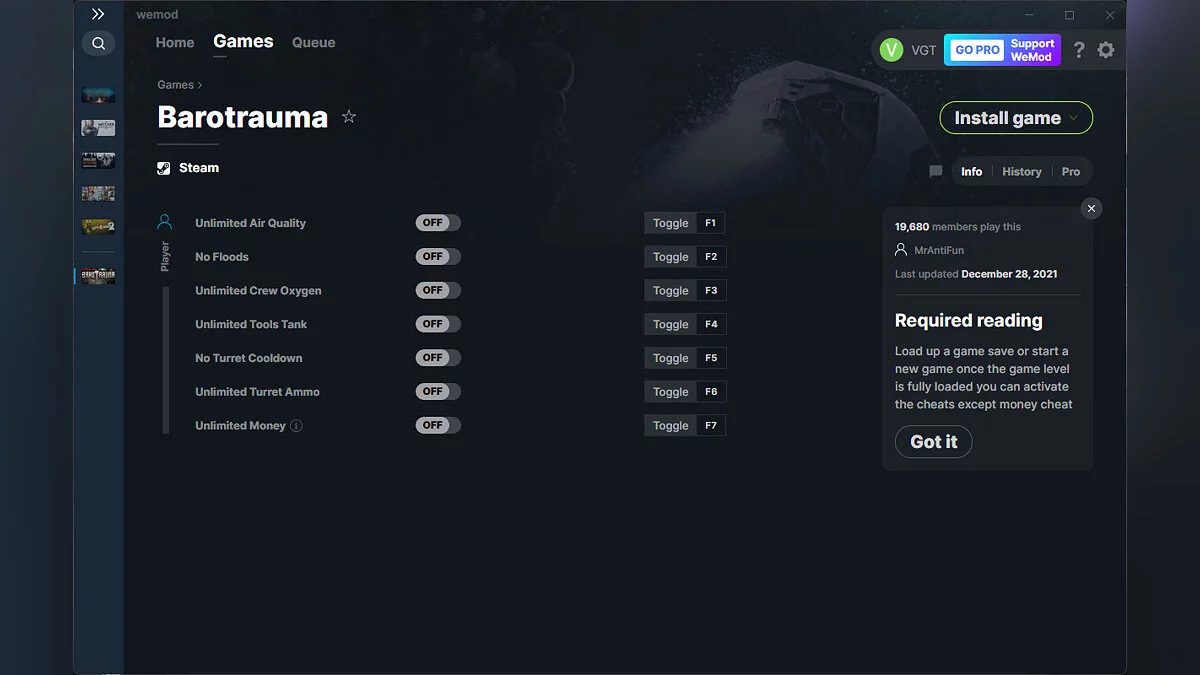Open the Queue tab
Image resolution: width=1200 pixels, height=675 pixels.
tap(313, 43)
